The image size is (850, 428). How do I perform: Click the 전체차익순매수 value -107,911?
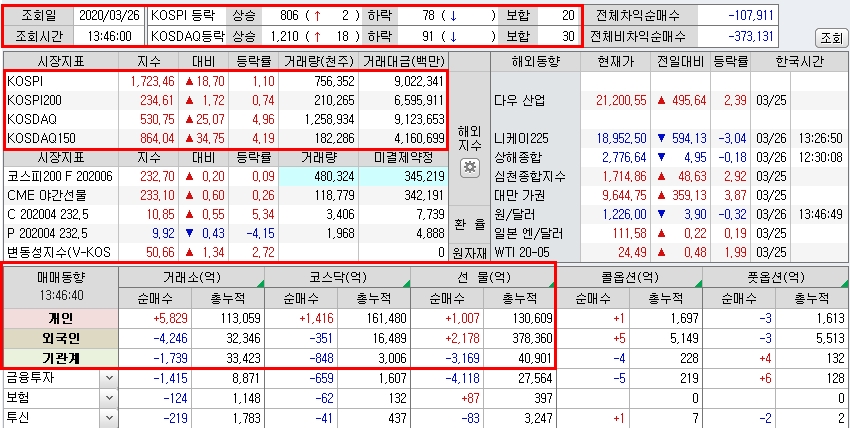738,15
